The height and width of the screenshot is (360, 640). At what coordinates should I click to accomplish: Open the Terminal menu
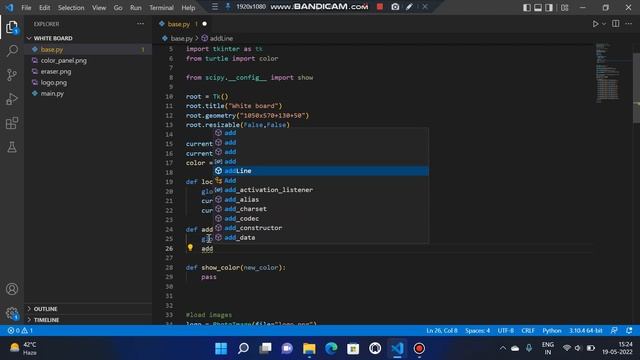click(161, 8)
